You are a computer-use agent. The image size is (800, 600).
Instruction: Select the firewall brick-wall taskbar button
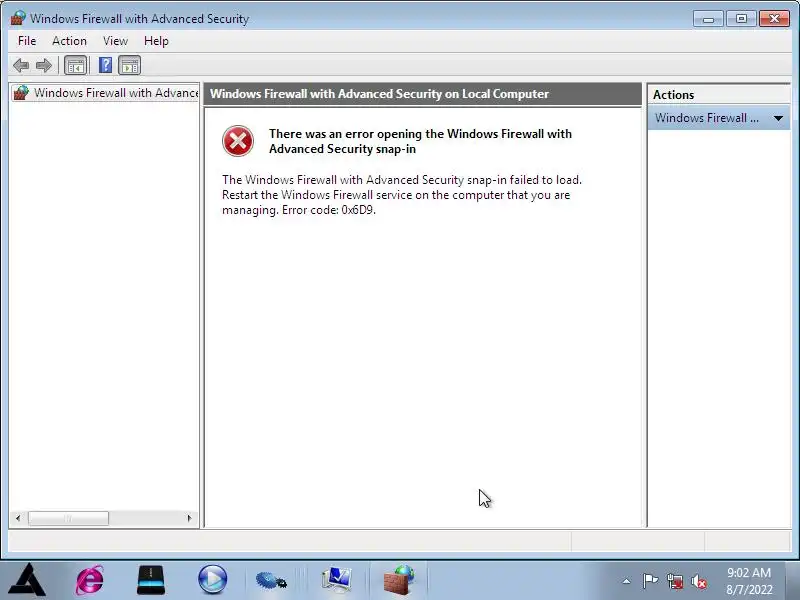click(x=399, y=580)
